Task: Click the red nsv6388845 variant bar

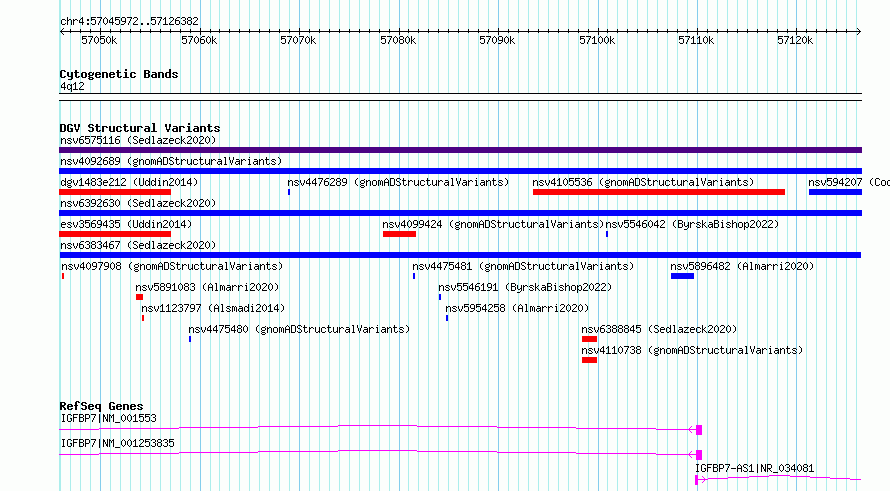Action: (589, 339)
